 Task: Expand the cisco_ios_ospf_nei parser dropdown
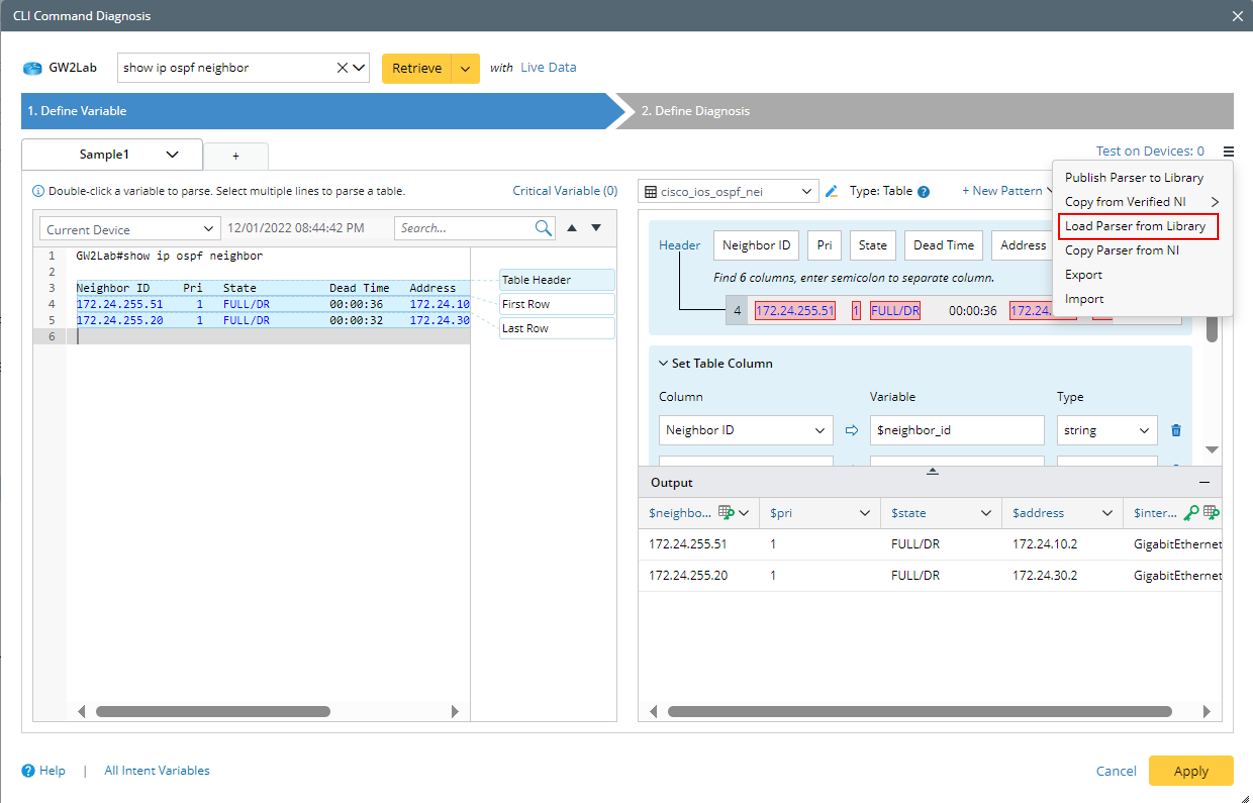click(806, 192)
